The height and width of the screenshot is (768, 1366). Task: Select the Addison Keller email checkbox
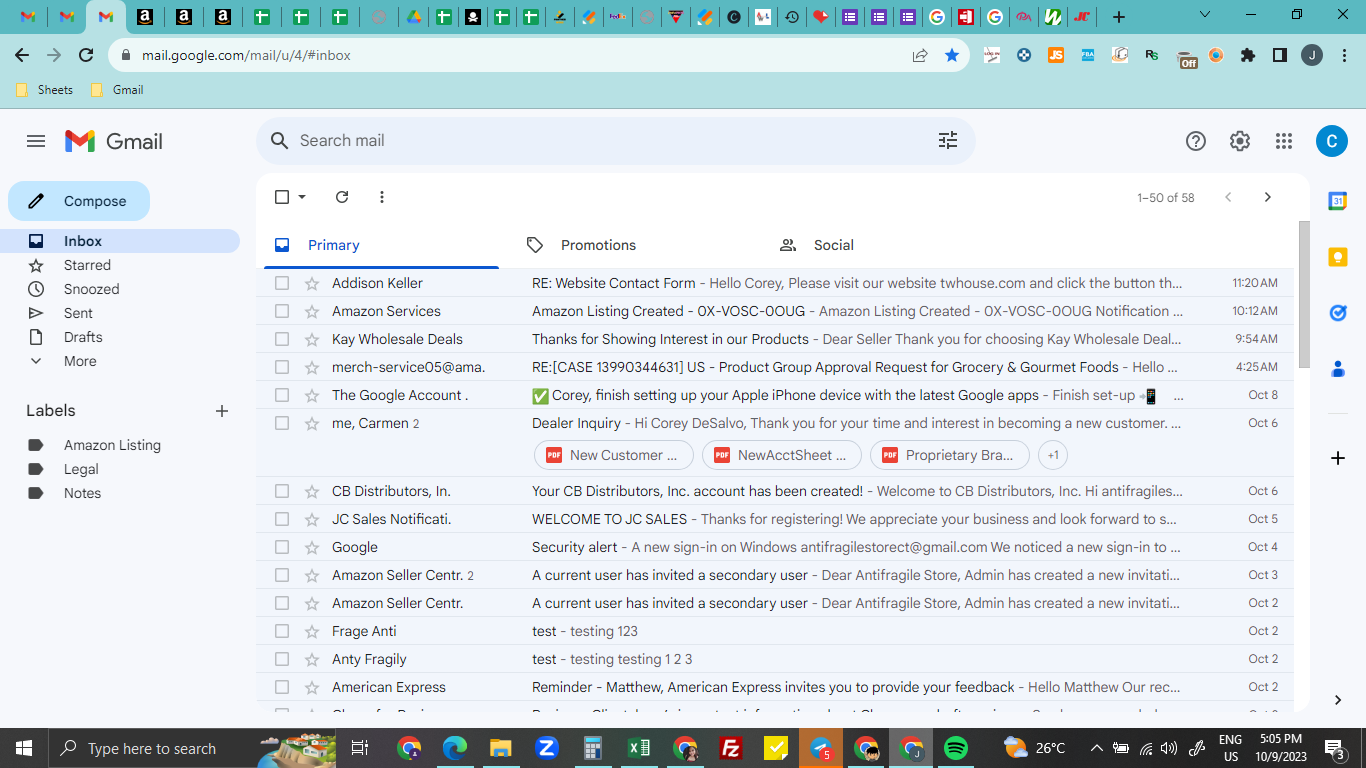pos(282,283)
